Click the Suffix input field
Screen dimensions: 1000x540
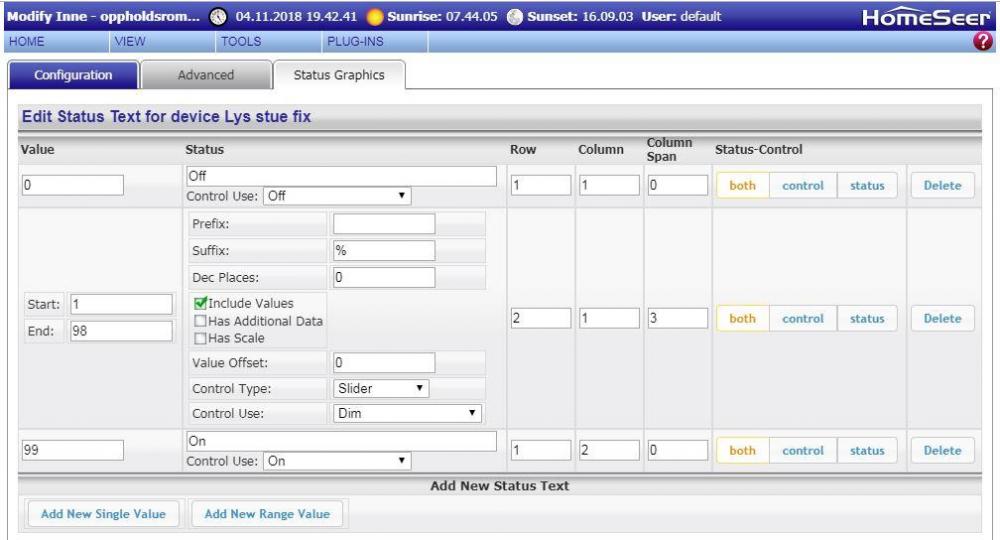(x=384, y=250)
